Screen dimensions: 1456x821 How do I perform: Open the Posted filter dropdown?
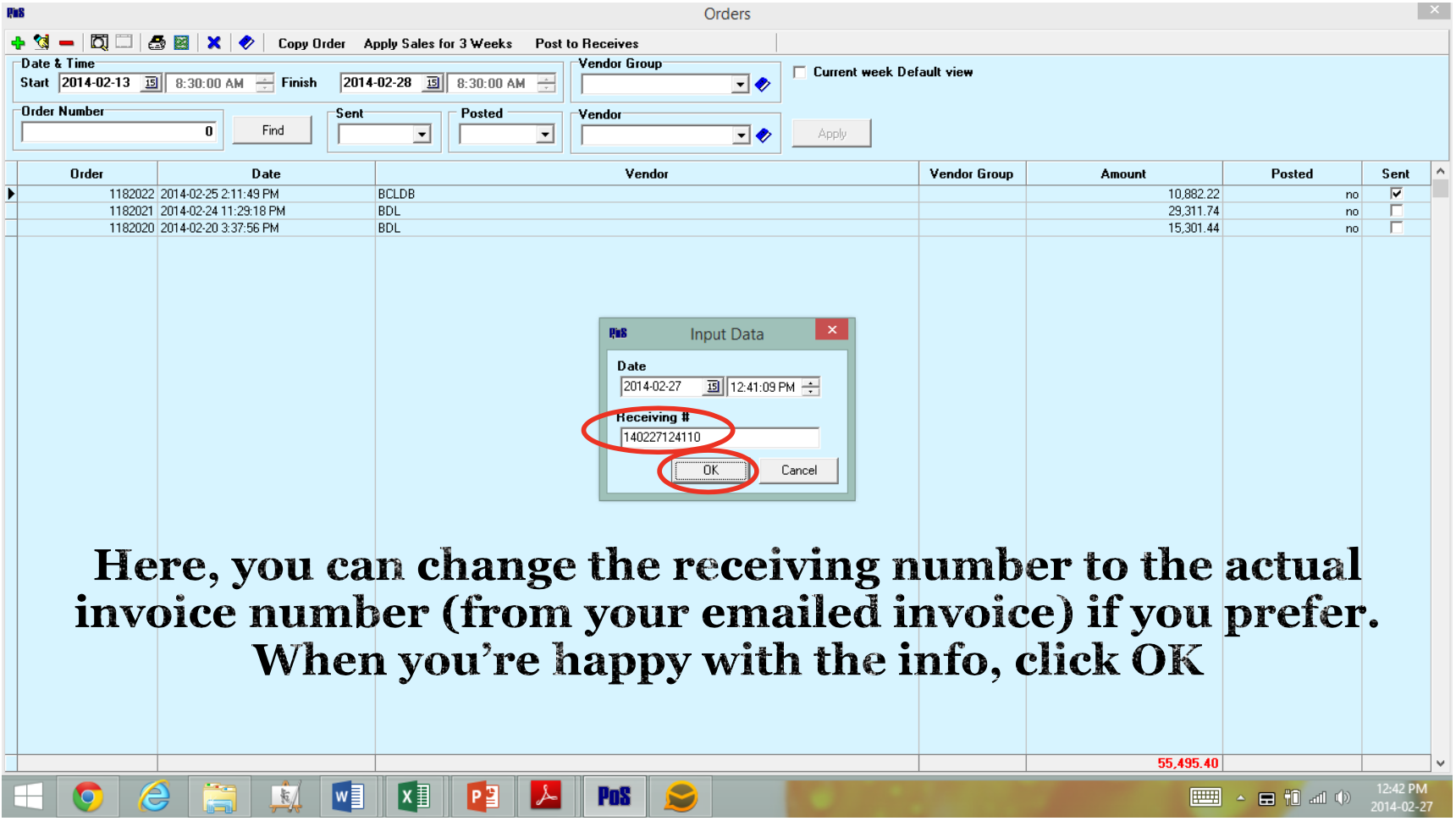pyautogui.click(x=544, y=135)
